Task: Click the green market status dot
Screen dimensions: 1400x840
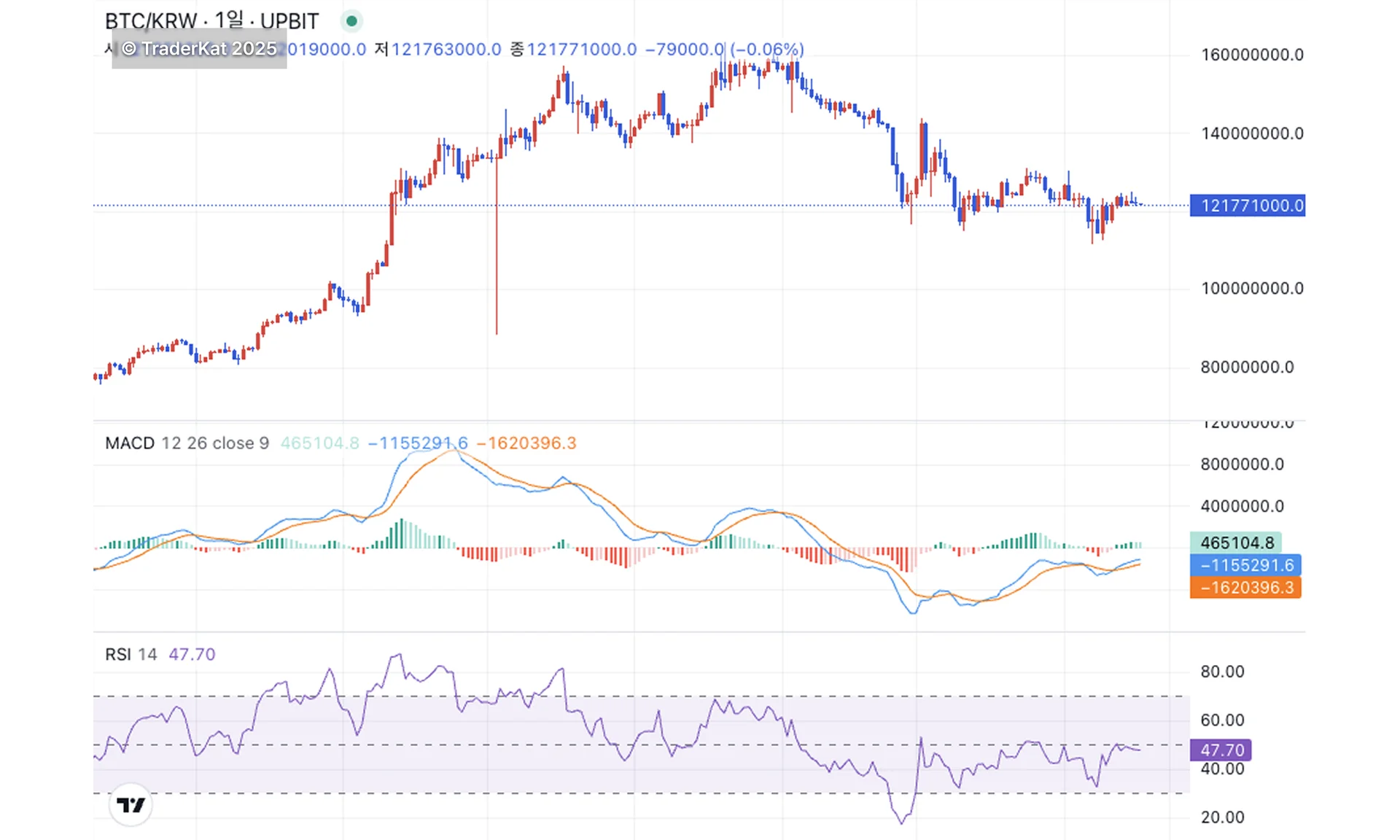Action: 351,21
